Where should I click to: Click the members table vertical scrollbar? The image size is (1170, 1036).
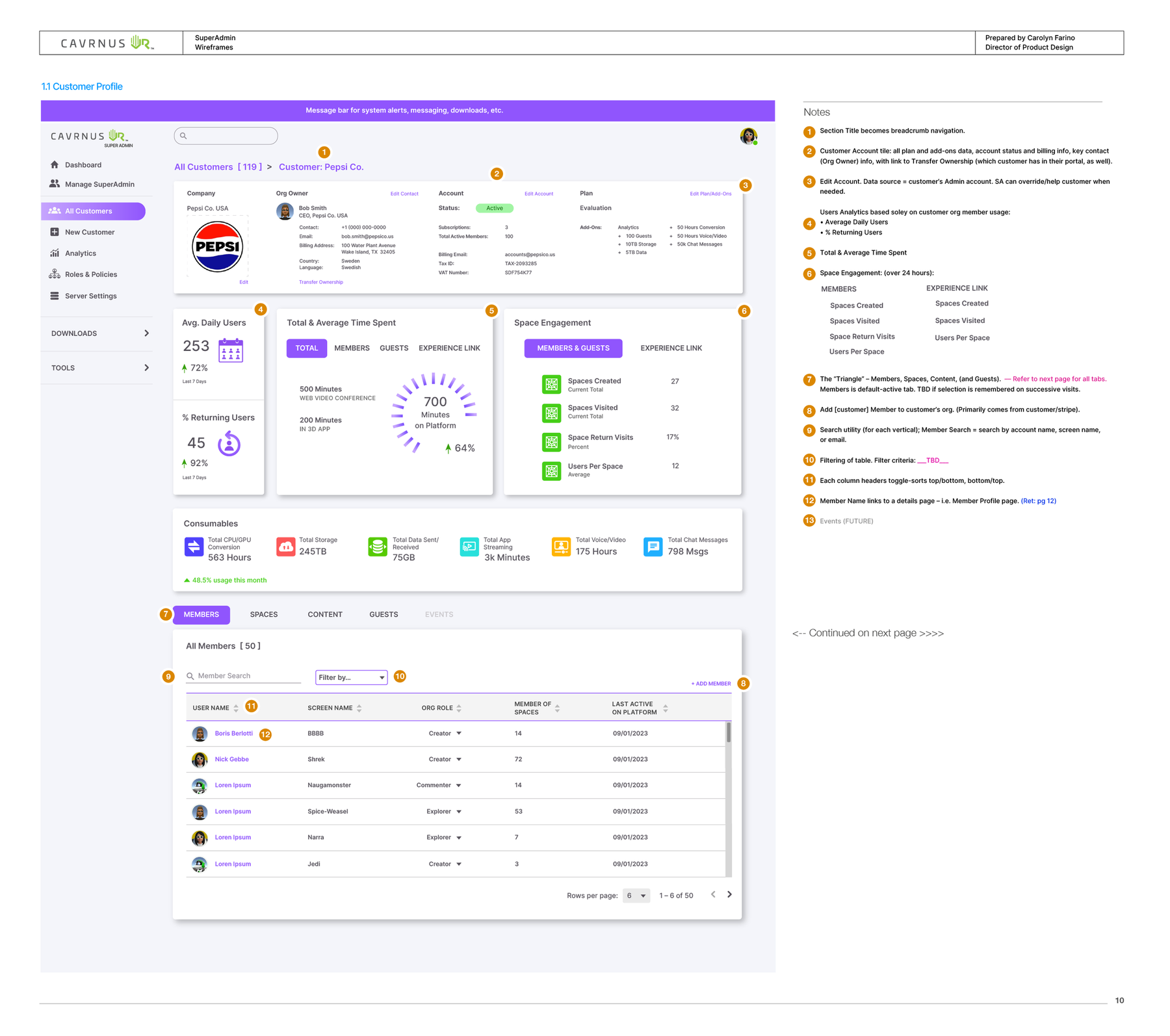[729, 799]
